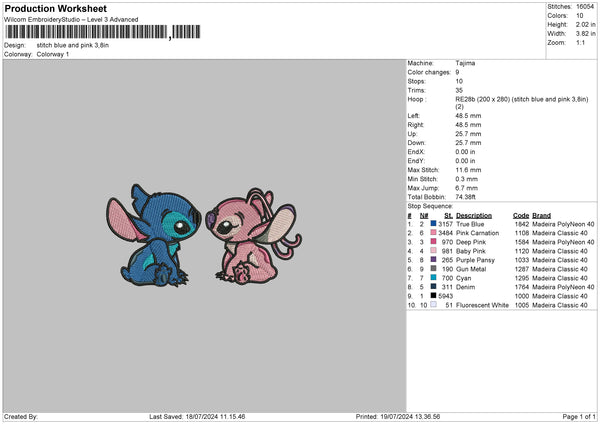Click the Stop Sequence heading
Image resolution: width=600 pixels, height=424 pixels.
coord(429,207)
